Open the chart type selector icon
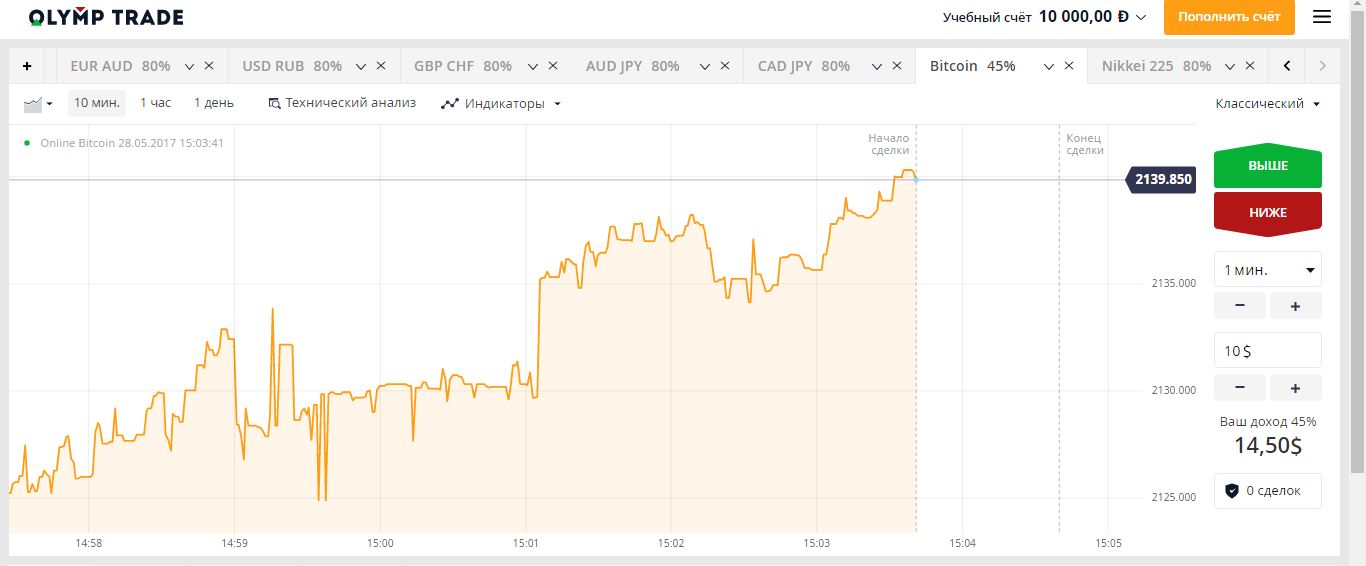Image resolution: width=1366 pixels, height=566 pixels. pos(38,103)
